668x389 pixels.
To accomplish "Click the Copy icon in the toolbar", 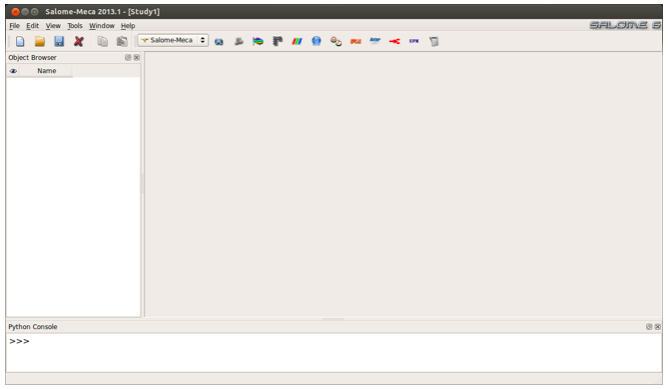I will 102,41.
